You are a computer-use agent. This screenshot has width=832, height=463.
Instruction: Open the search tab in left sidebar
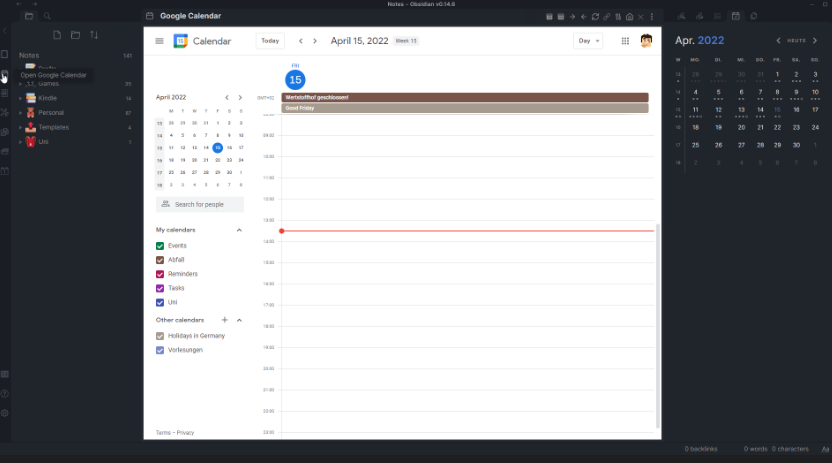pos(47,16)
